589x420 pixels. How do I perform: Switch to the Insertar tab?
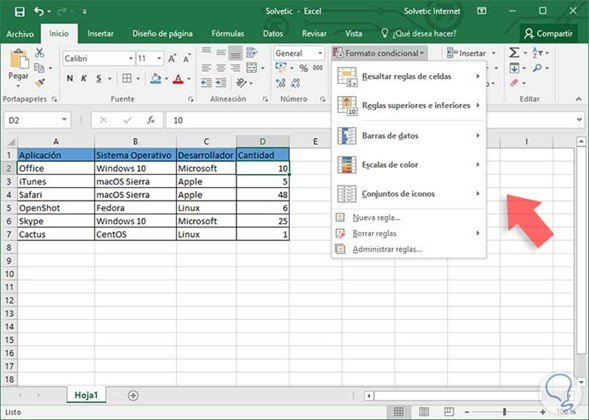[100, 34]
